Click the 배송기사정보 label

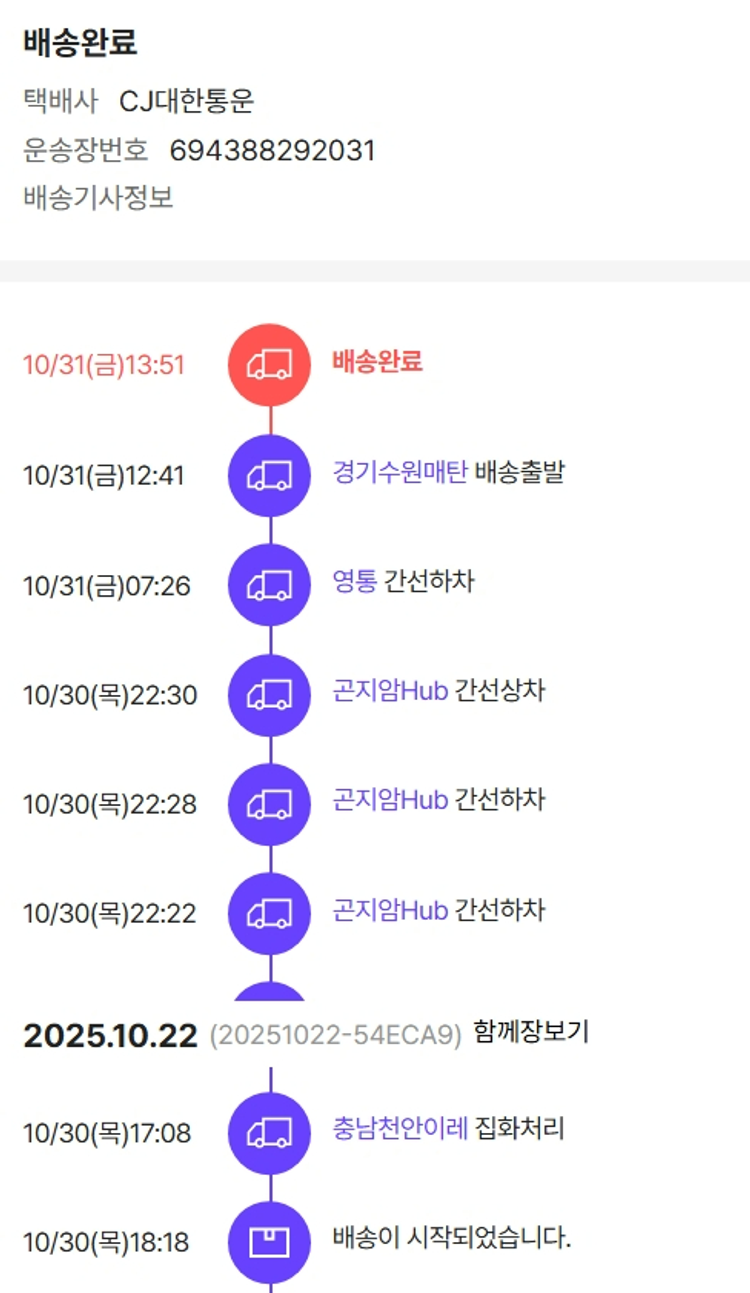click(98, 197)
